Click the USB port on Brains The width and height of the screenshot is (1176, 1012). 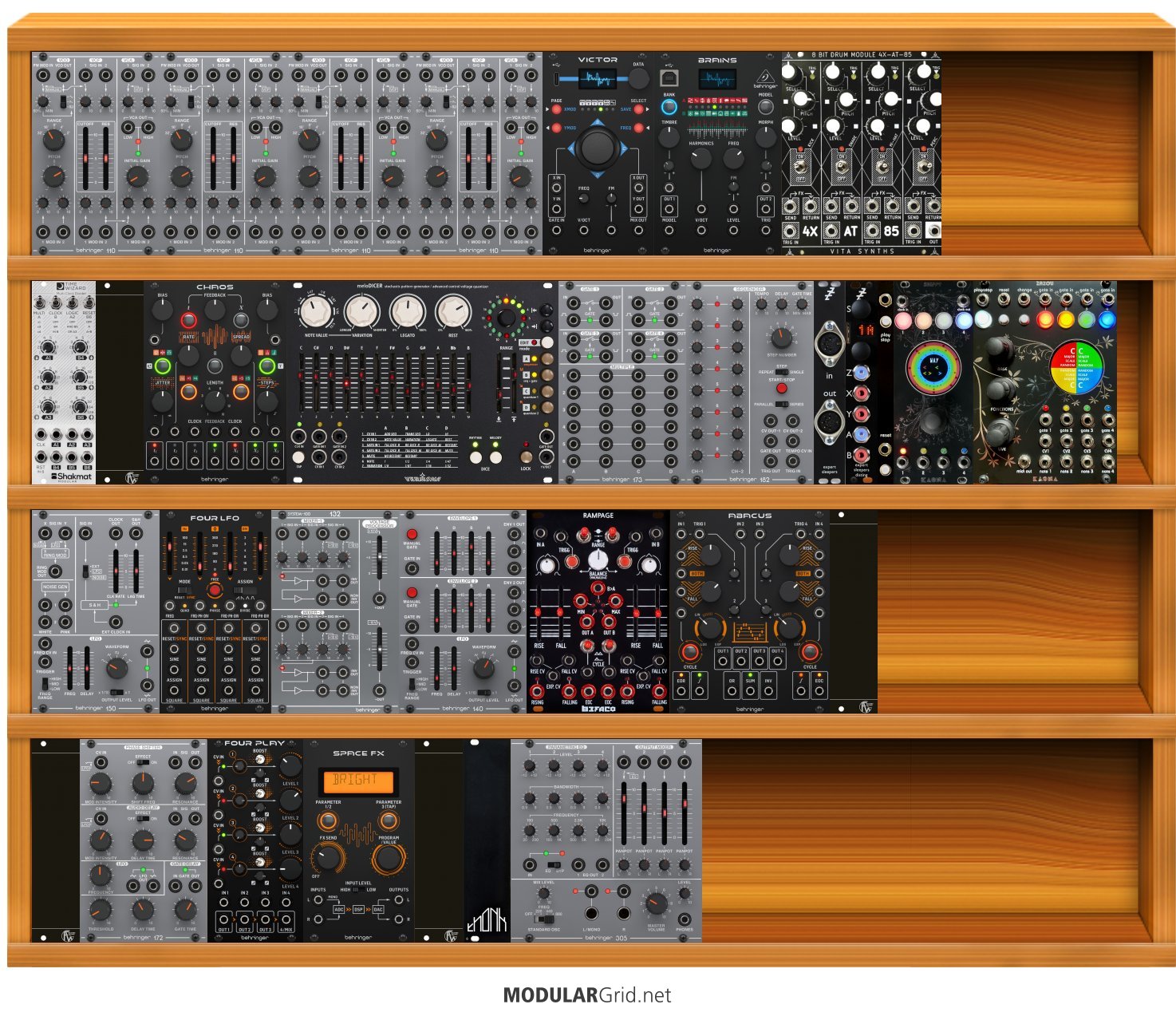[669, 78]
